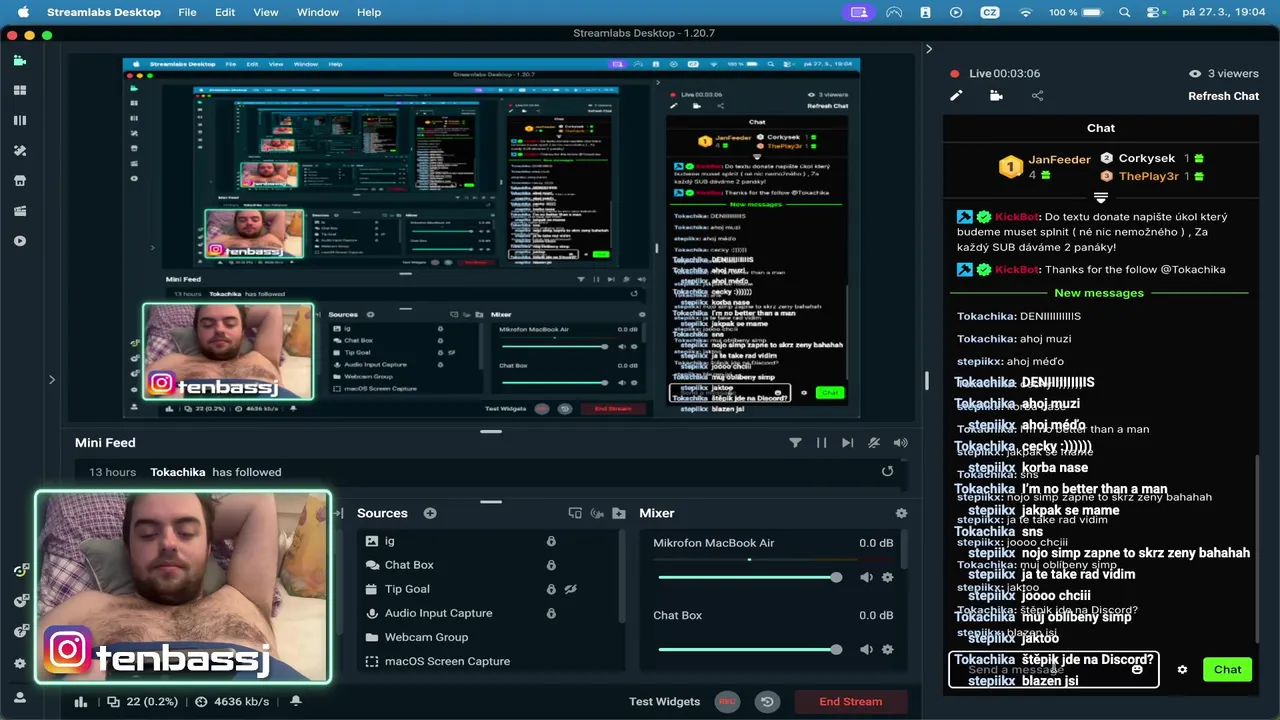Open the Mixer settings gear
Screen dimensions: 1280x720
click(x=901, y=513)
